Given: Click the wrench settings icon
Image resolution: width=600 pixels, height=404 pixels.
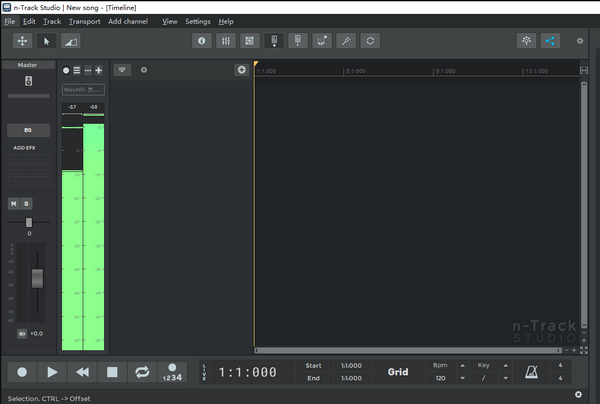Looking at the screenshot, I should click(x=346, y=41).
